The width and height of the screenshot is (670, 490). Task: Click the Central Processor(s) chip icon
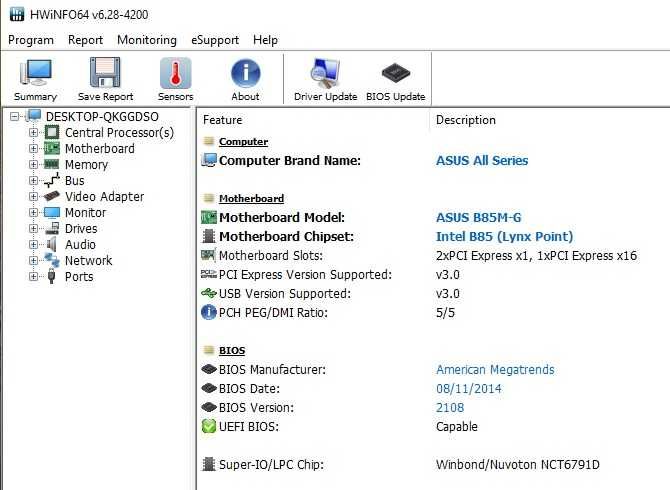pos(52,132)
